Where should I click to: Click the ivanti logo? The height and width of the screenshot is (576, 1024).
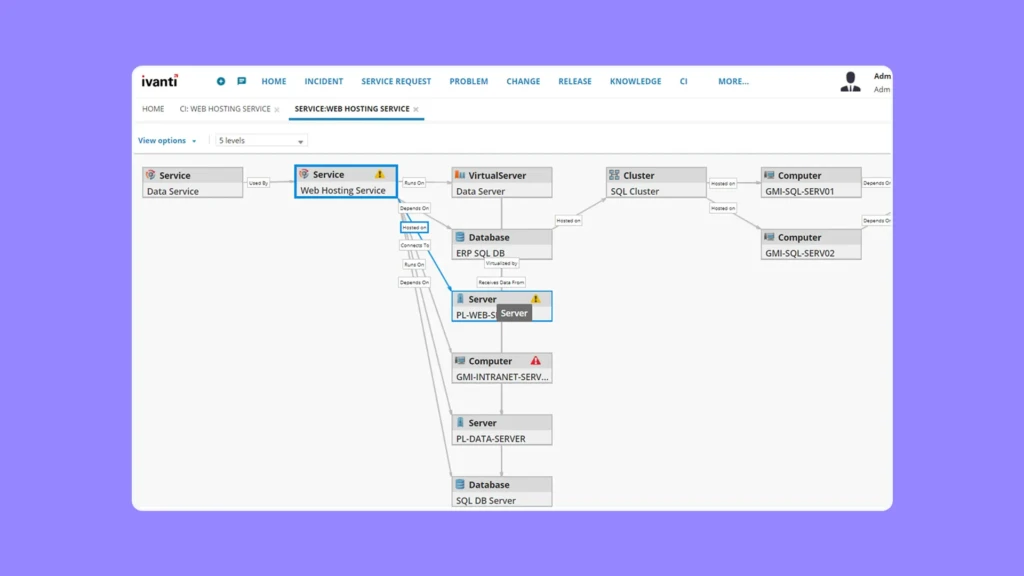tap(160, 81)
